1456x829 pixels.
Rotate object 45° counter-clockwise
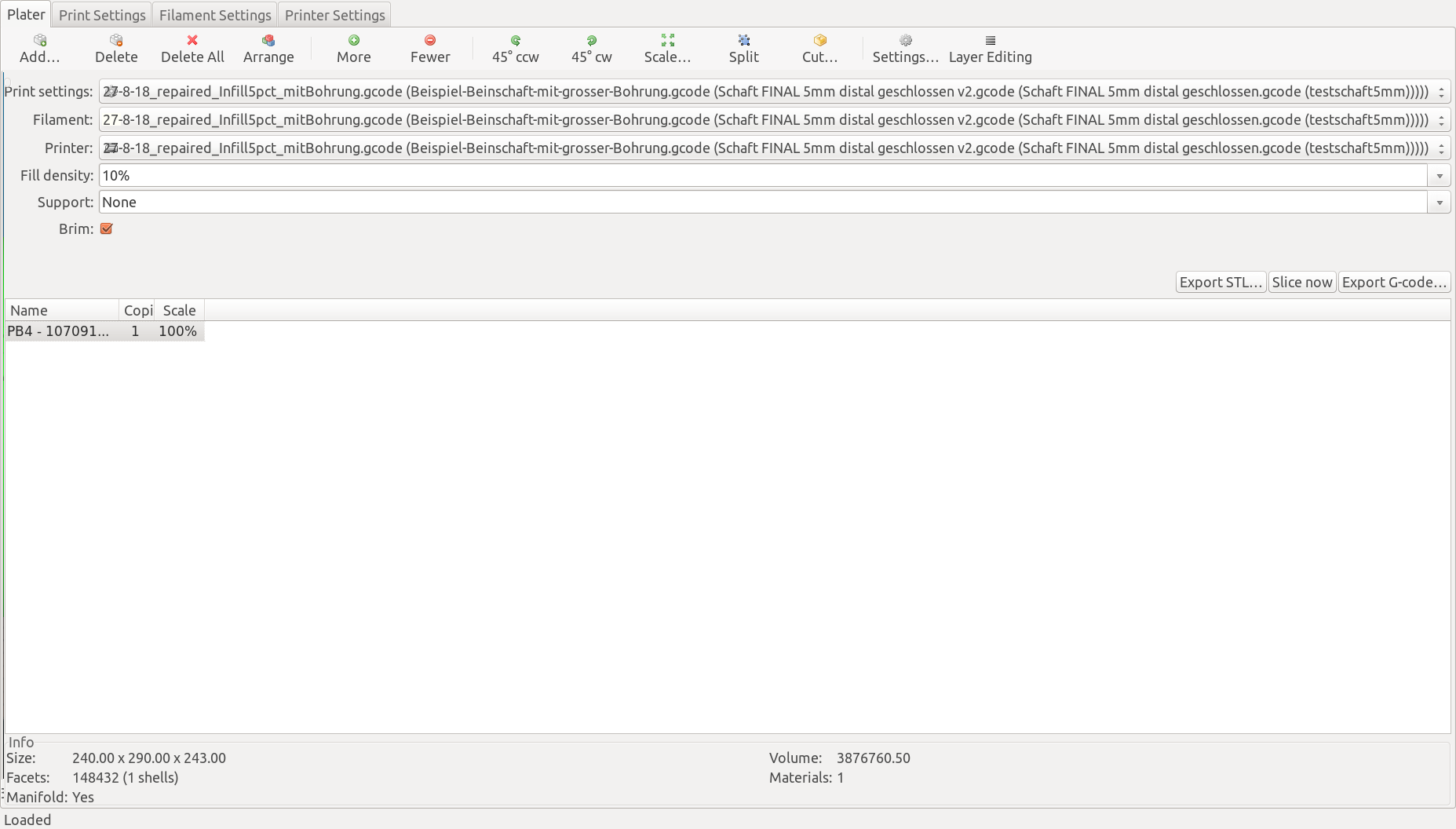(x=516, y=48)
